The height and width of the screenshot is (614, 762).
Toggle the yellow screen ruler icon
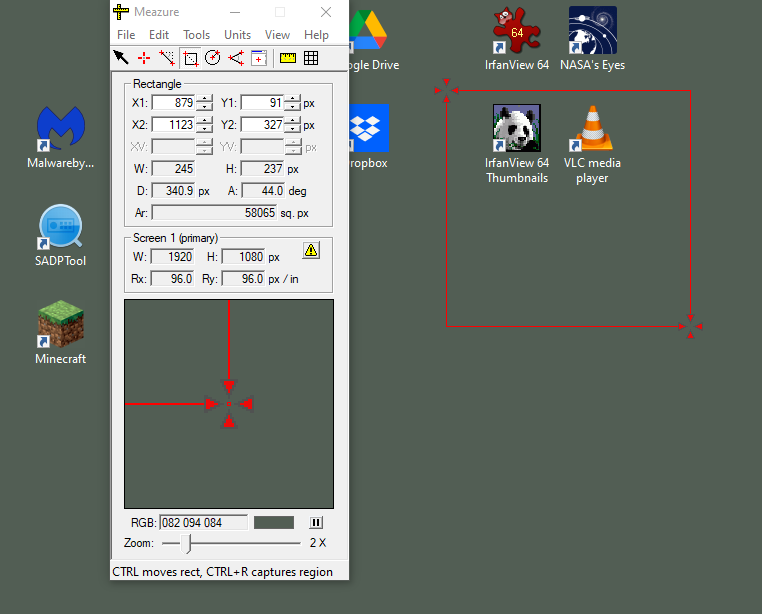[288, 58]
